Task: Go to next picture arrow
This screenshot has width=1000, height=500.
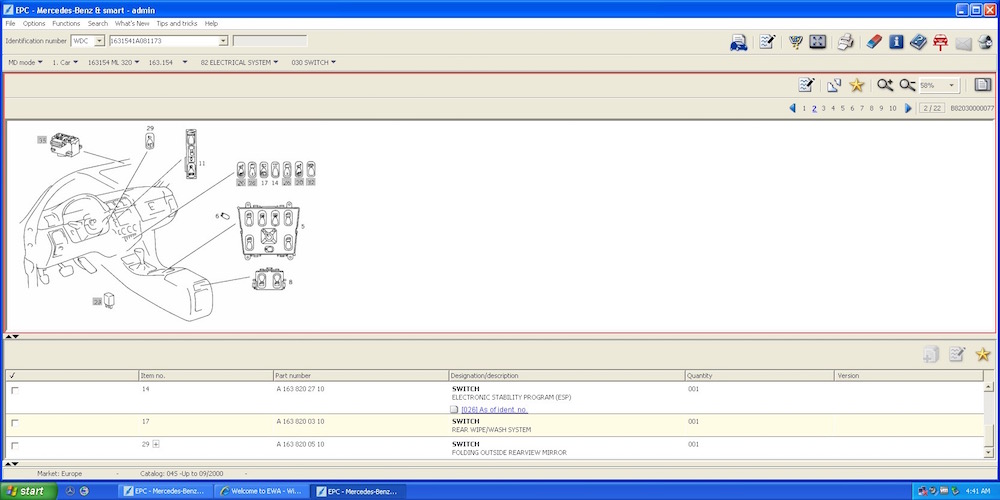Action: tap(909, 108)
